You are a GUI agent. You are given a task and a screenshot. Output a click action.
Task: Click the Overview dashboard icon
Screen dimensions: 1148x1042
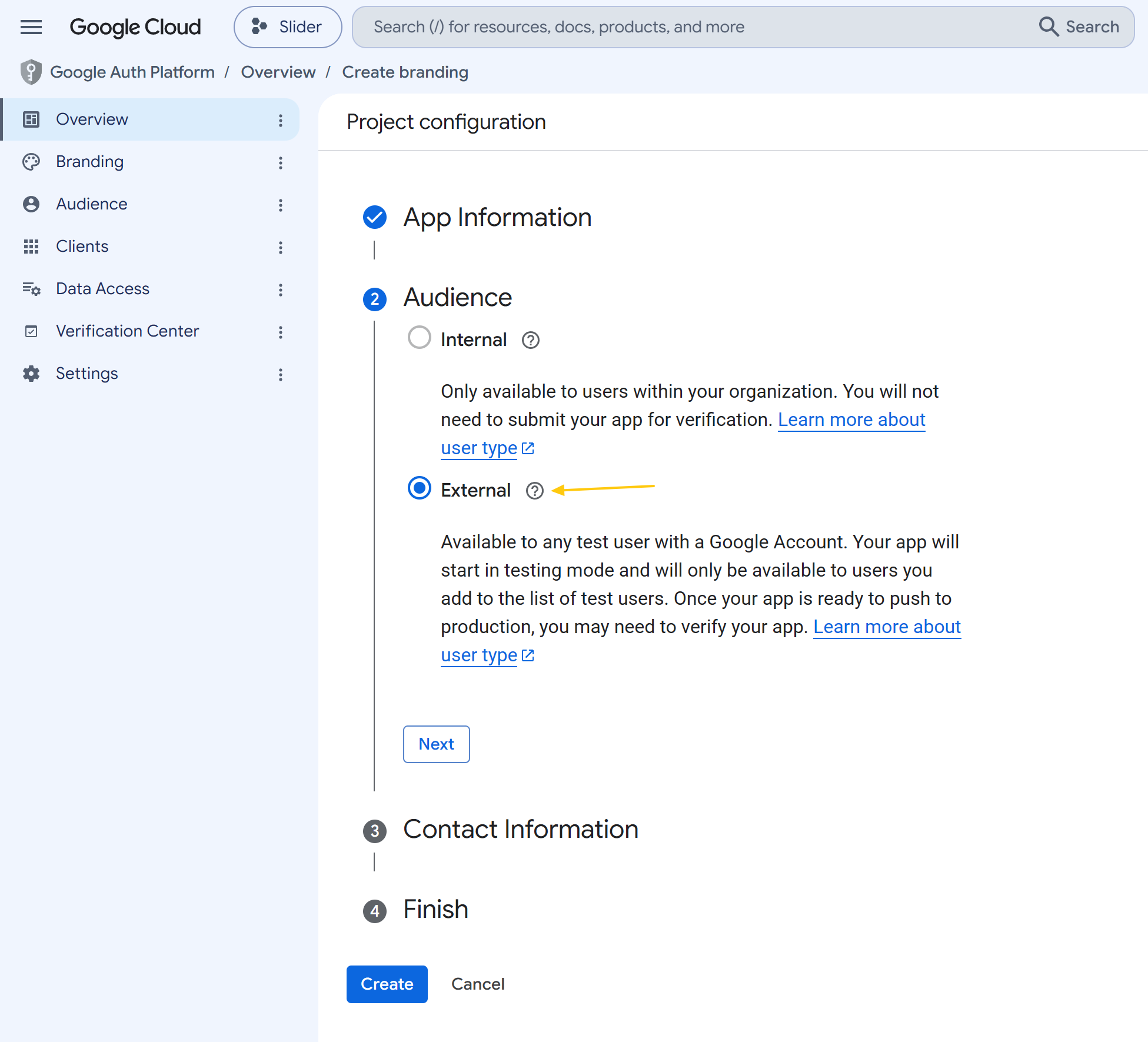tap(31, 119)
